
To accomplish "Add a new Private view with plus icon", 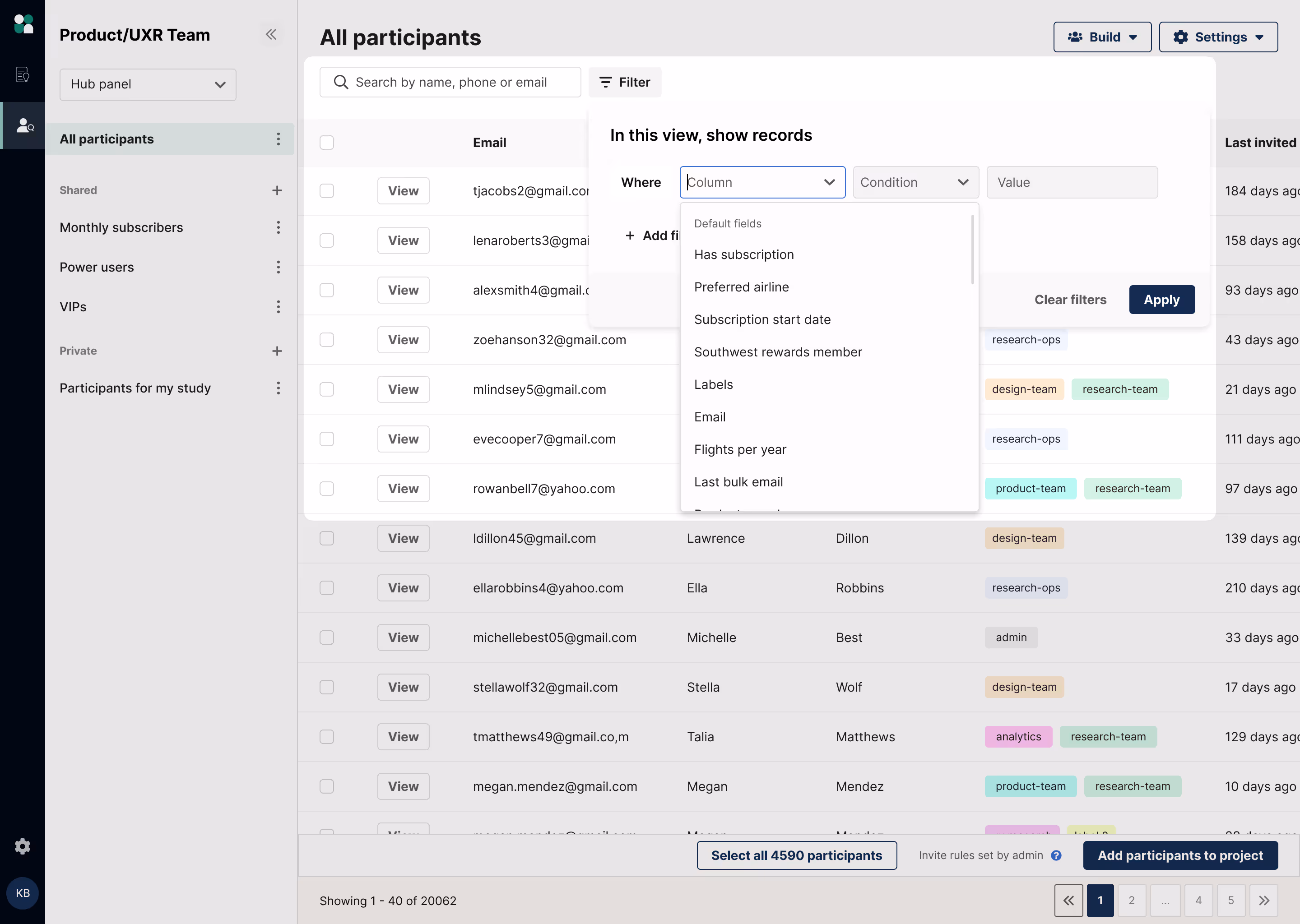I will tap(277, 351).
